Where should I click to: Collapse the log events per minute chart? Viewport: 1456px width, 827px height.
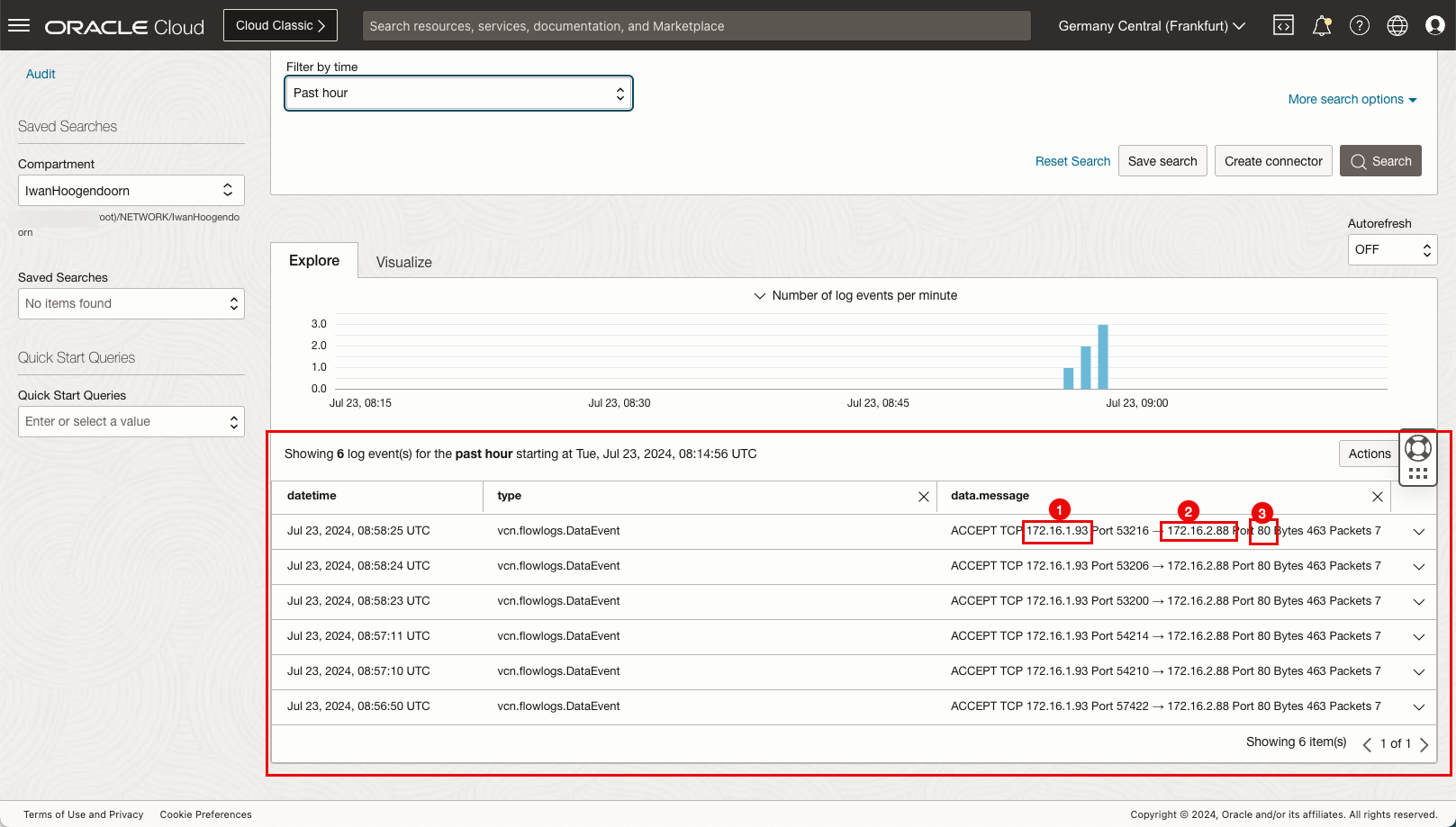[759, 296]
